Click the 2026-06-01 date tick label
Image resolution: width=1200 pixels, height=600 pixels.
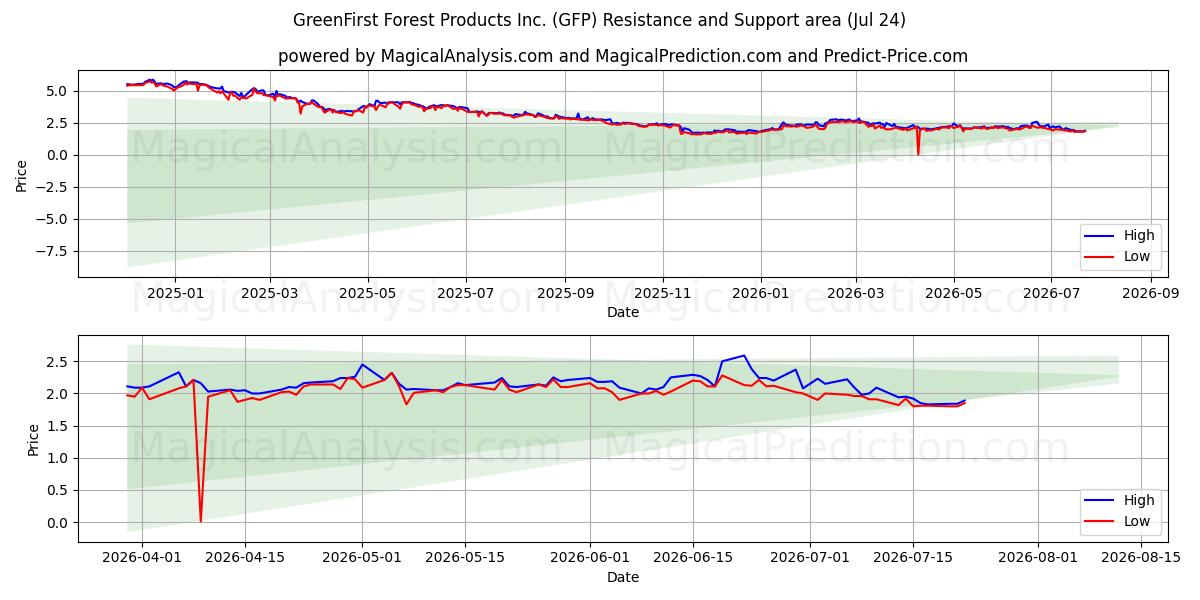590,559
